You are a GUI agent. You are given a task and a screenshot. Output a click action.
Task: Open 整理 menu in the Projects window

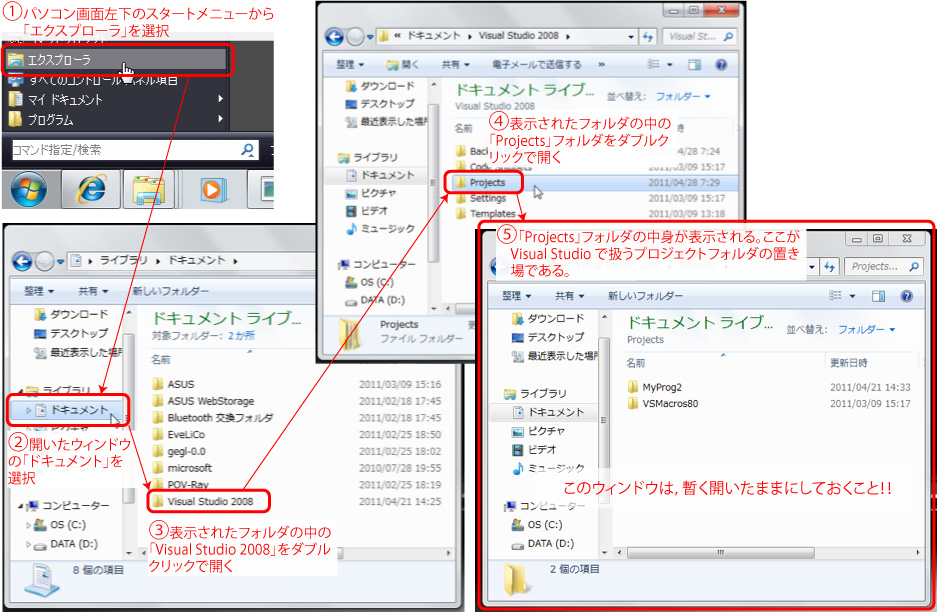tap(516, 296)
